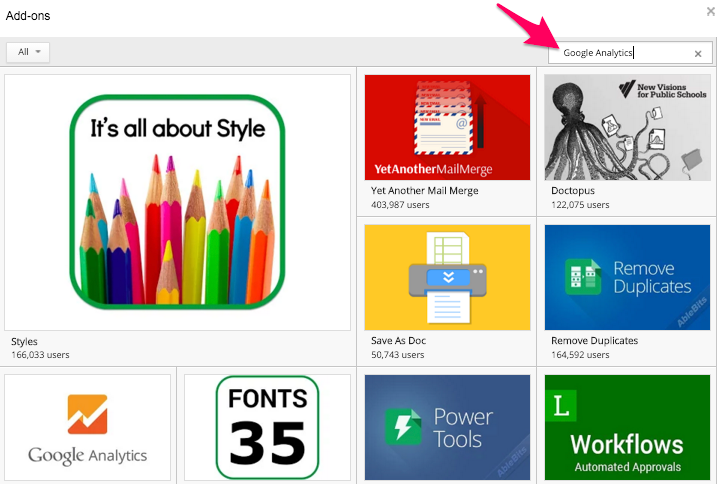Open the Workflows Automated Approvals tile

[x=627, y=428]
